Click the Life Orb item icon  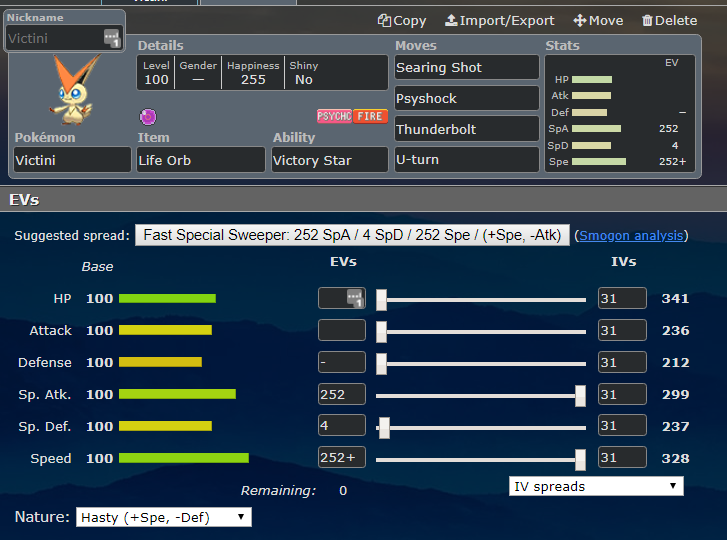coord(148,116)
